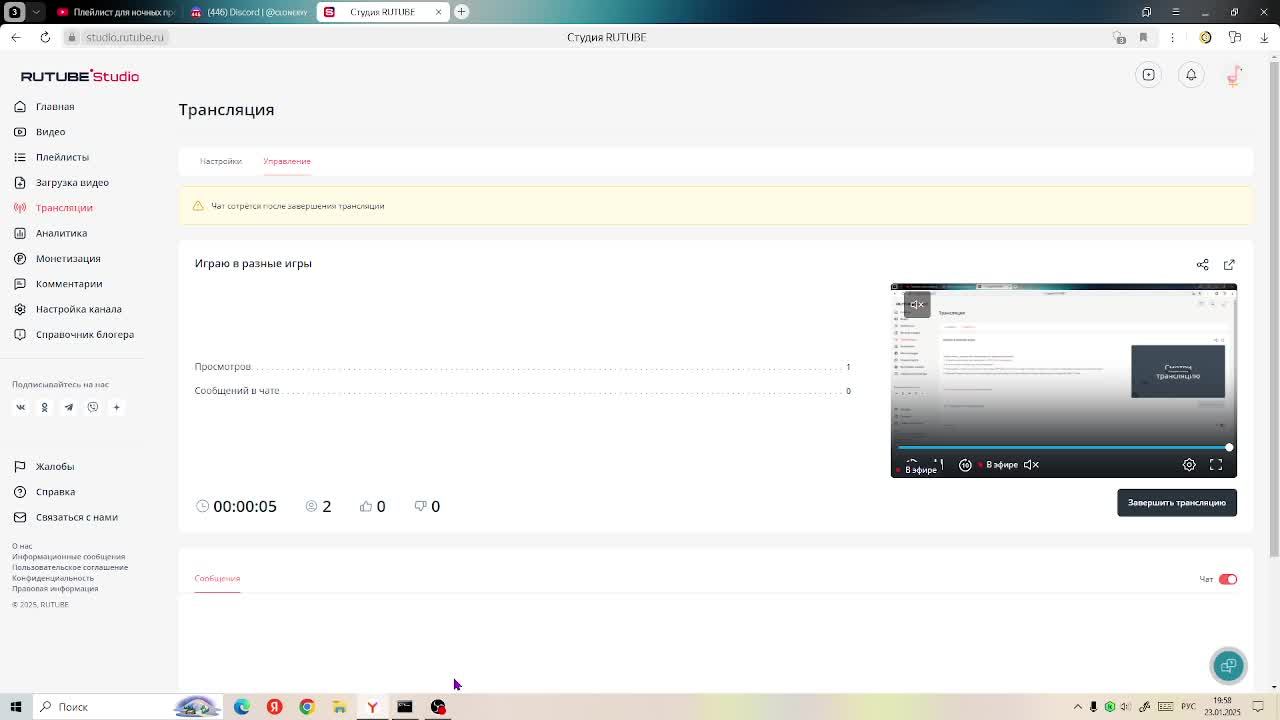Screen dimensions: 1280x720
Task: Open Комментарии in the sidebar
Action: pos(69,284)
